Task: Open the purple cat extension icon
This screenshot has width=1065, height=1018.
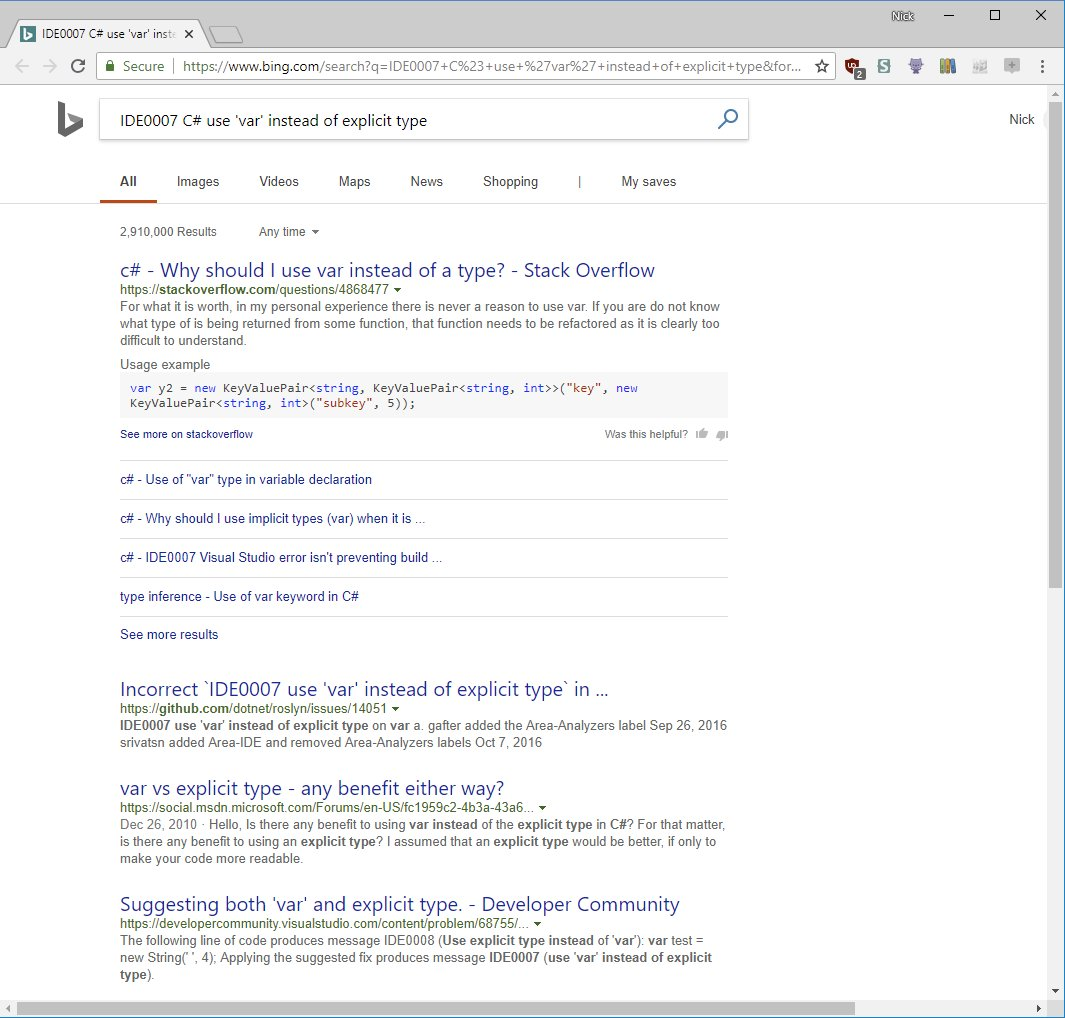Action: coord(916,66)
